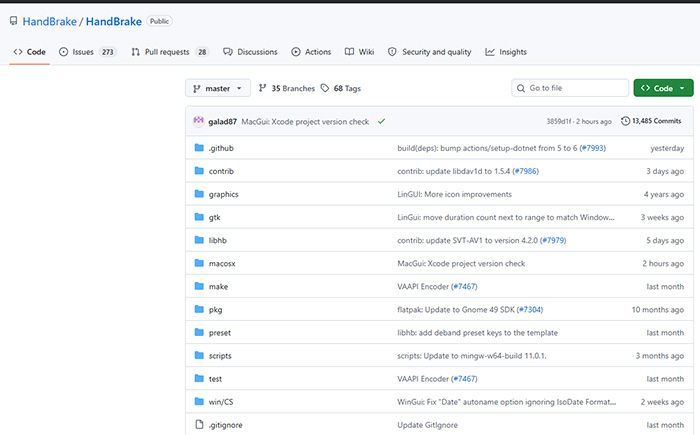Switch to the Issues tab

(88, 52)
